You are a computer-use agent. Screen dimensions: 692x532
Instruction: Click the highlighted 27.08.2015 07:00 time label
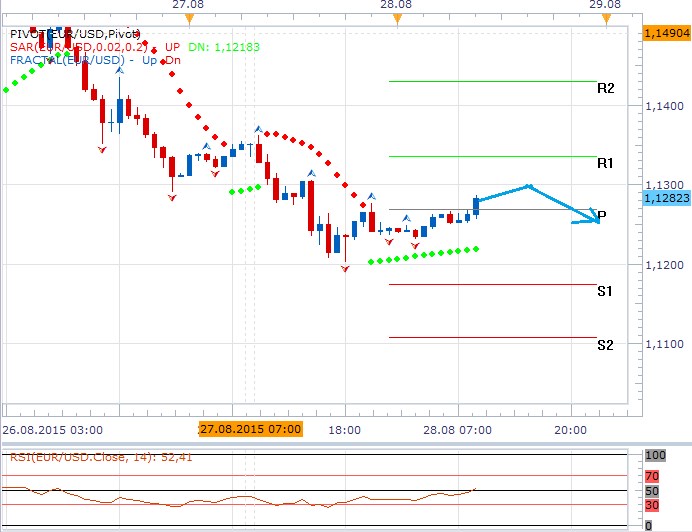click(x=250, y=428)
